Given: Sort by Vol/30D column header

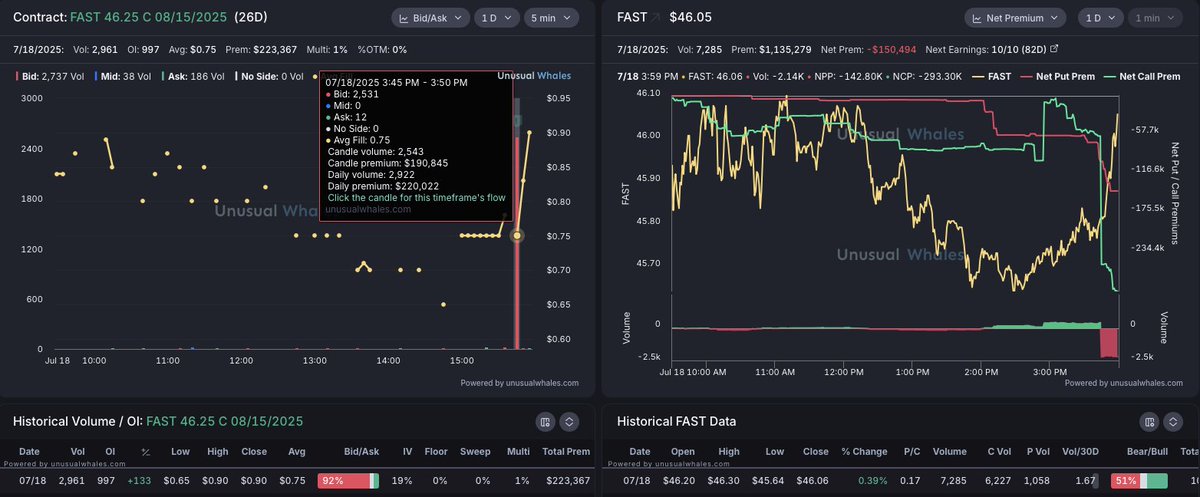Looking at the screenshot, I should pos(1079,453).
